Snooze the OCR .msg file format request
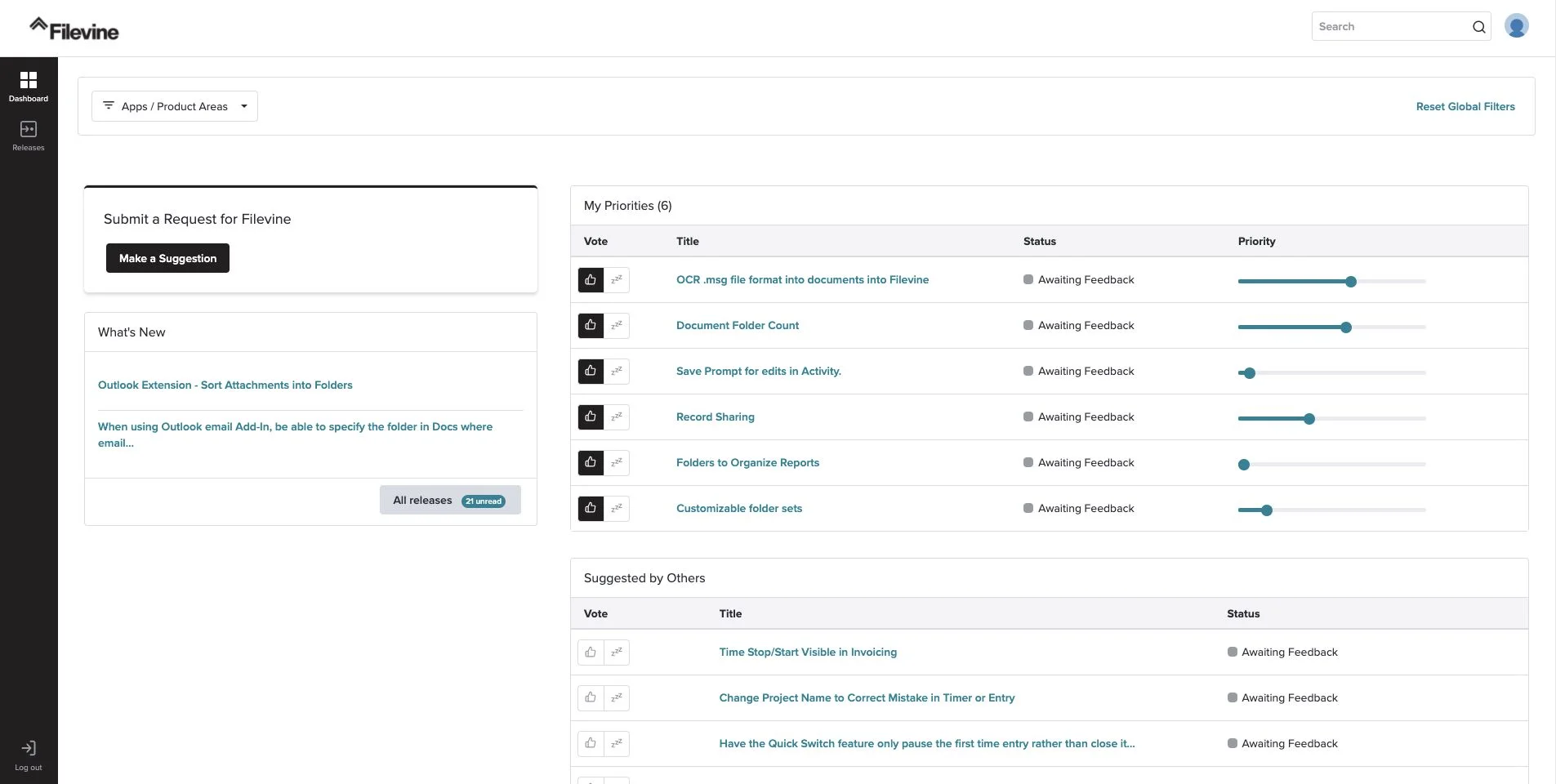1556x784 pixels. point(617,280)
